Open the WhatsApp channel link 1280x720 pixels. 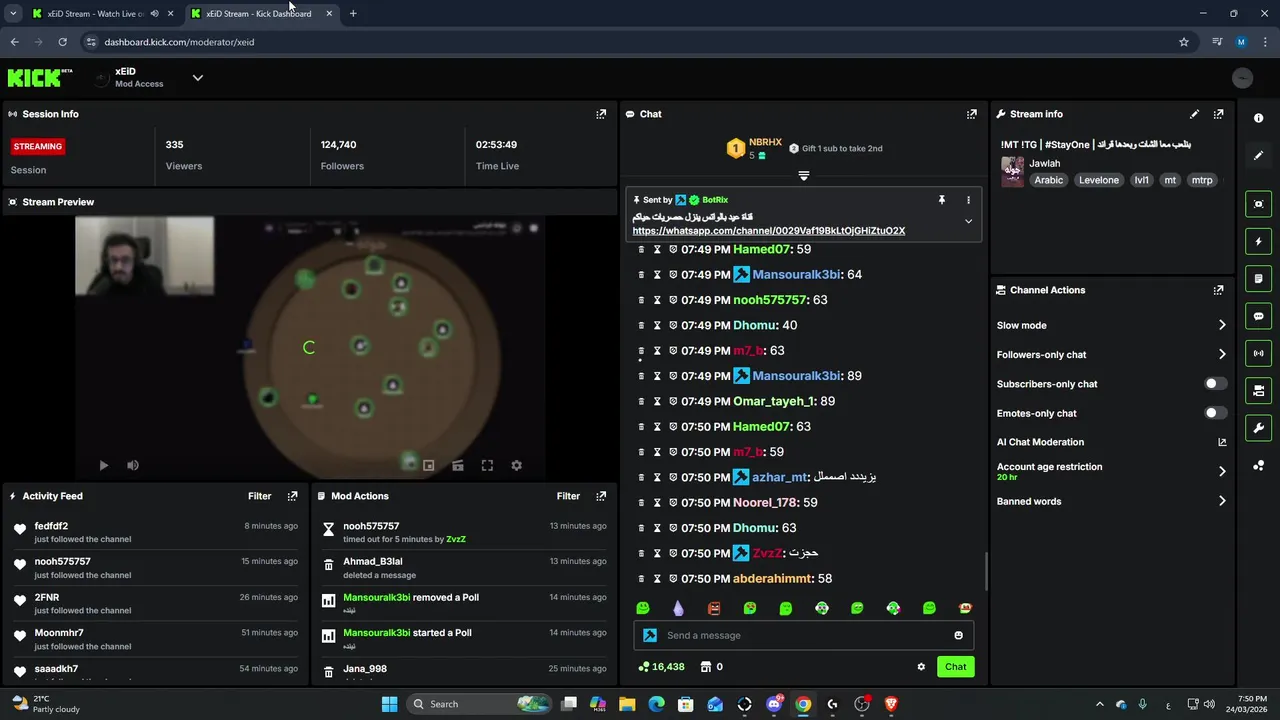768,231
